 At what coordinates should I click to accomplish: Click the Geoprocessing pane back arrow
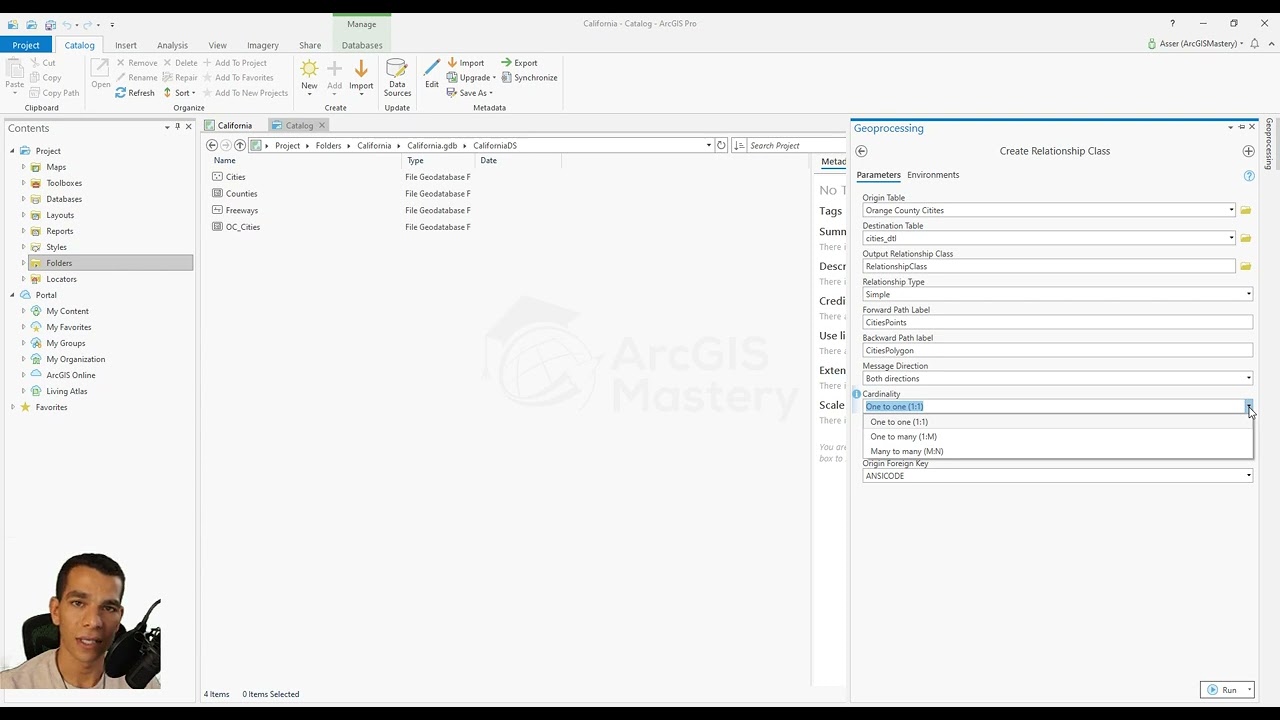tap(861, 151)
